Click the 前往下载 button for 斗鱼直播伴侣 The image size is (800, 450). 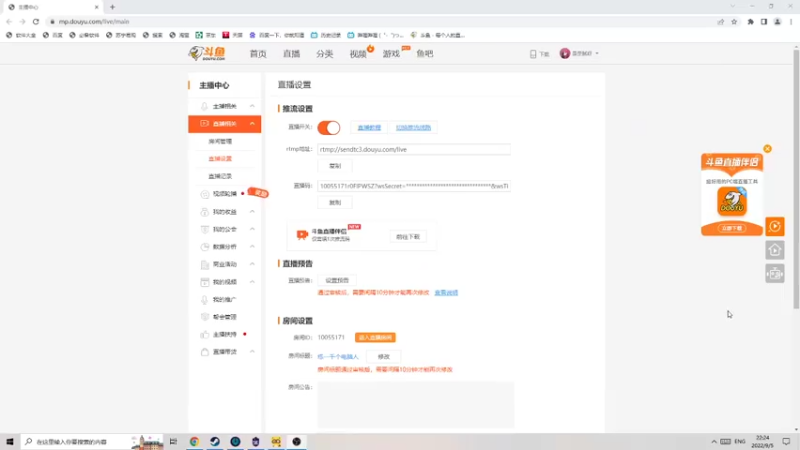point(408,237)
